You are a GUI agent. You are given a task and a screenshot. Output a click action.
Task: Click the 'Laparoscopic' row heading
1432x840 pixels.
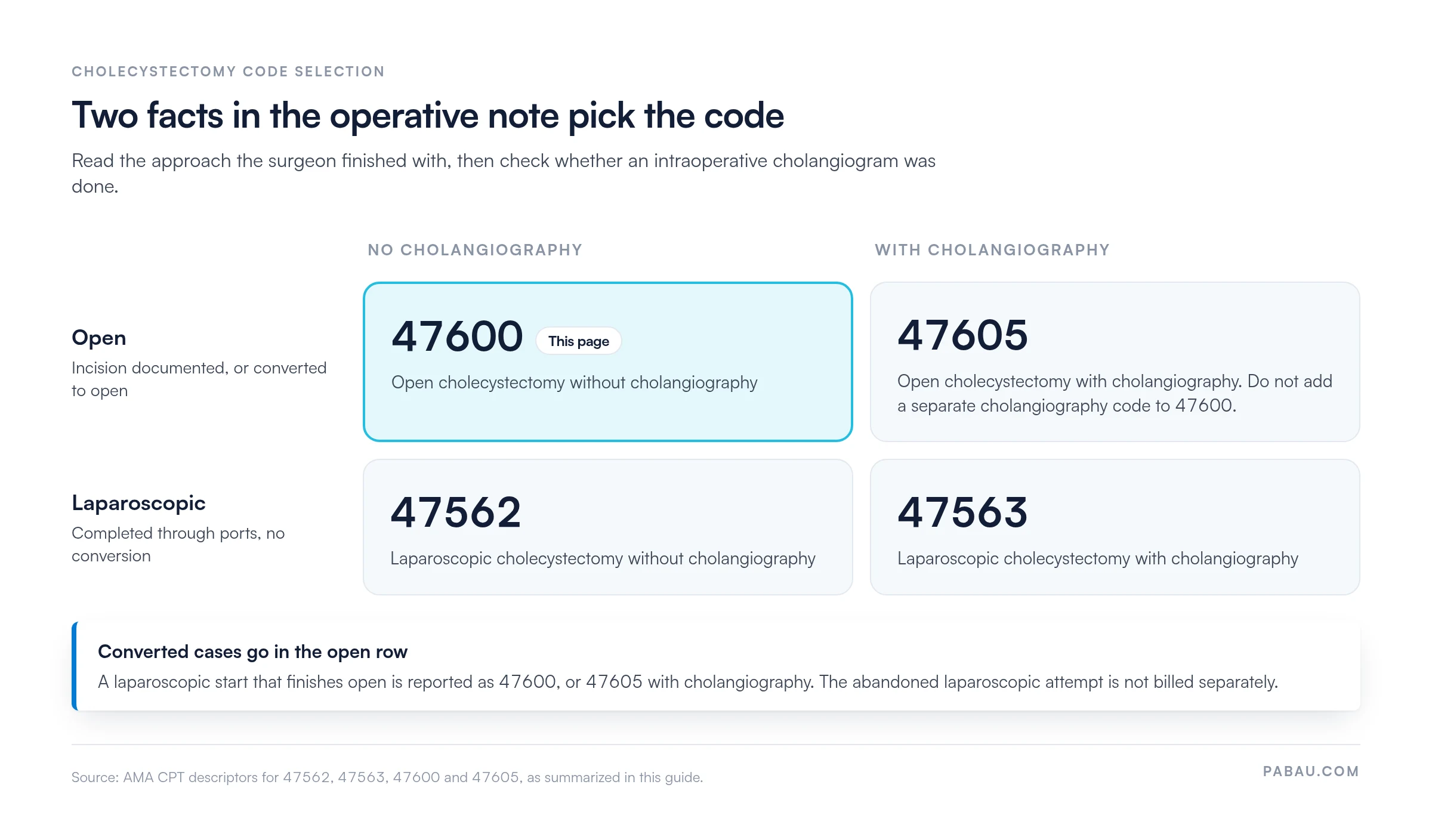138,503
